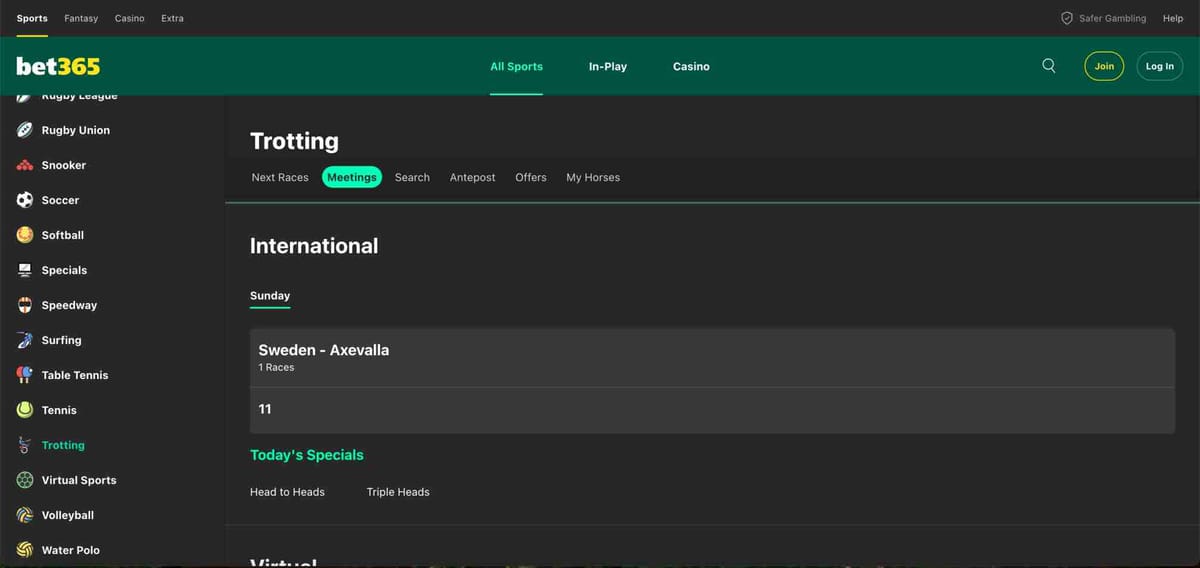Open Head to Heads specials
This screenshot has width=1200, height=568.
(287, 492)
